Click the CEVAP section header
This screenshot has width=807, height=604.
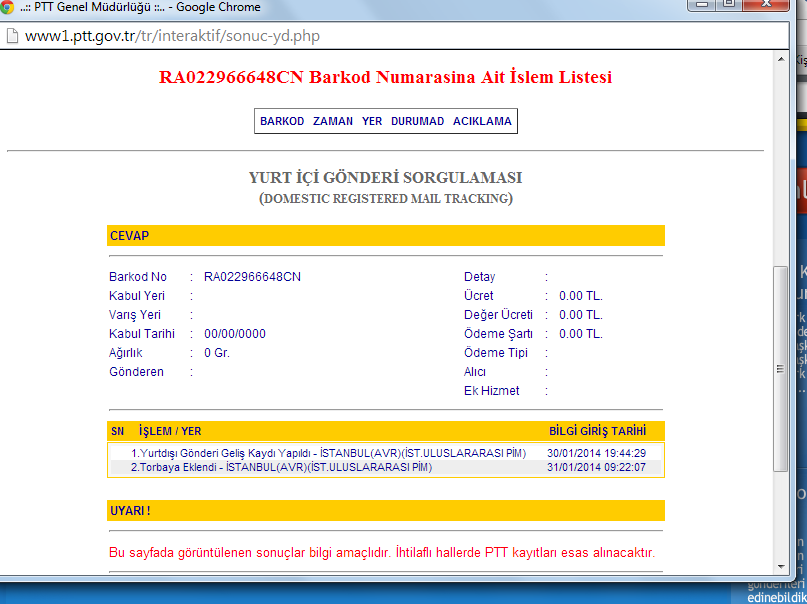385,236
